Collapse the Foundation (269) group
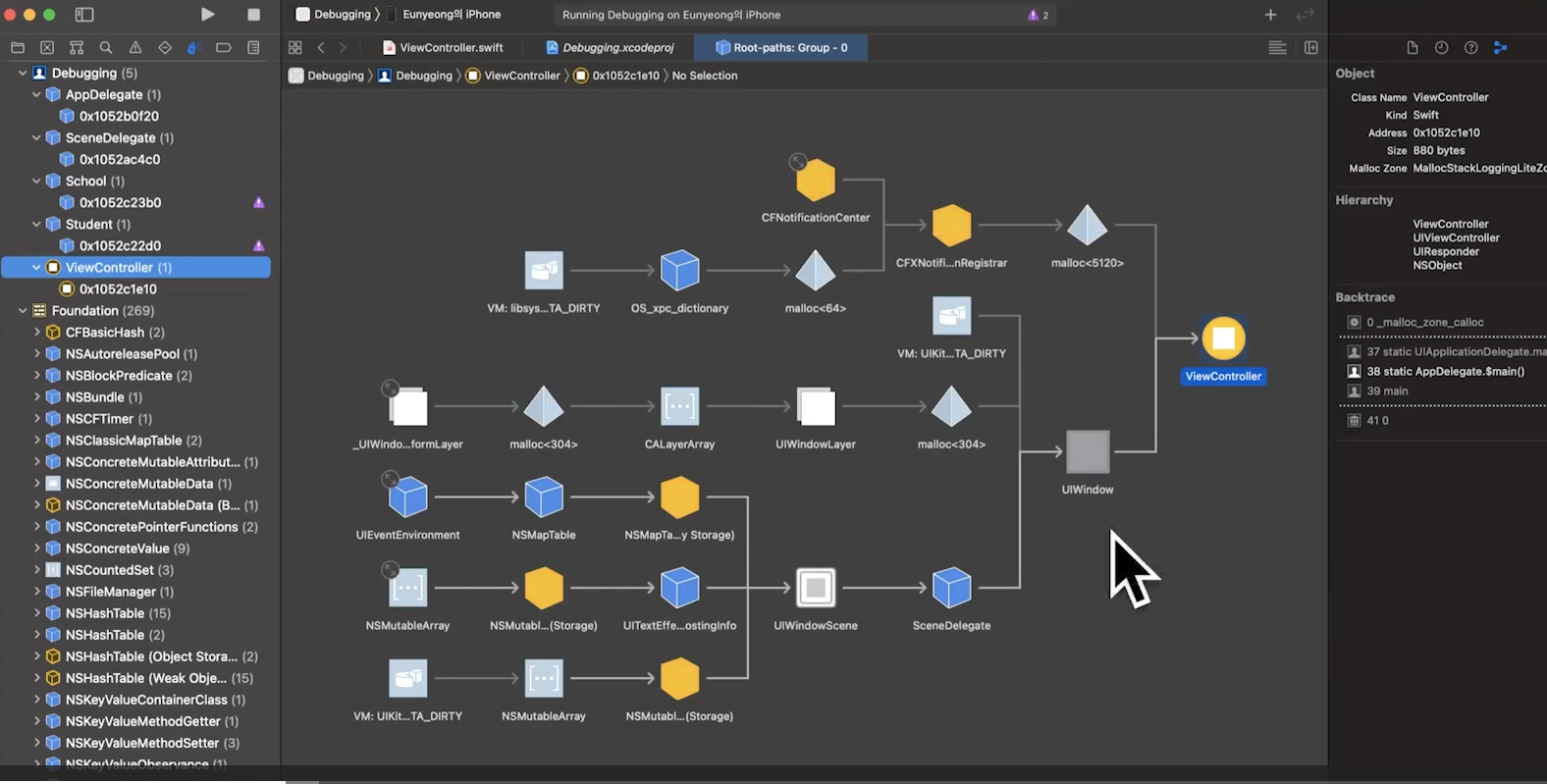1547x784 pixels. click(23, 310)
